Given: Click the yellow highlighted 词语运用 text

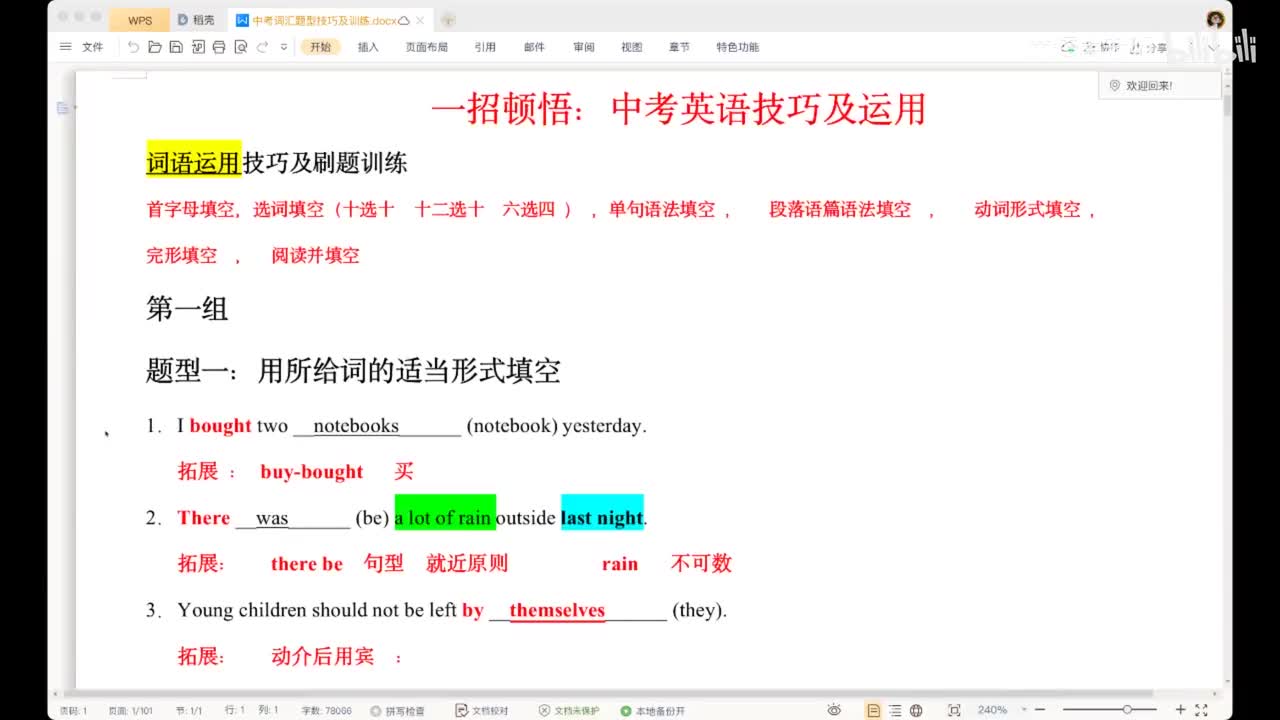Looking at the screenshot, I should tap(194, 163).
